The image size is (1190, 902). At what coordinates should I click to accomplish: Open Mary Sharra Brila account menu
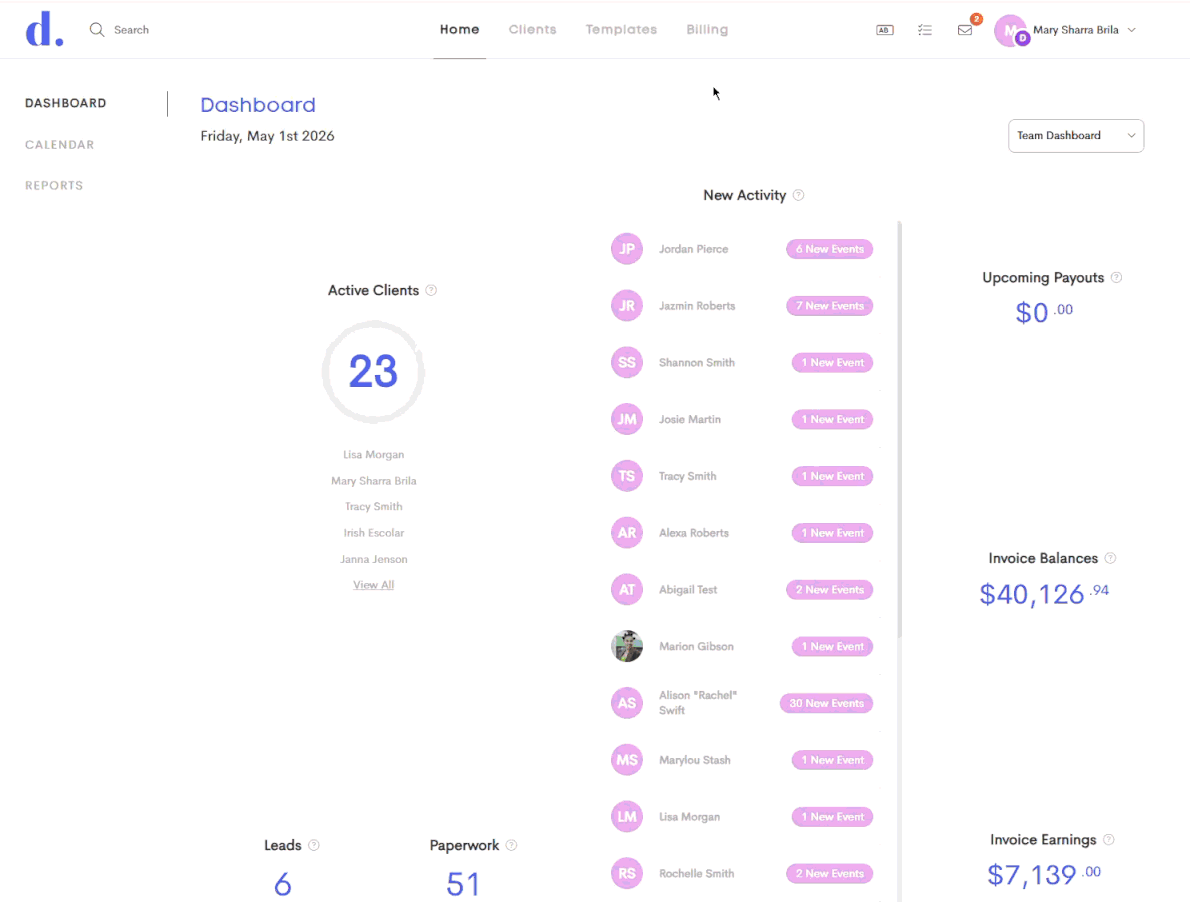[x=1066, y=30]
